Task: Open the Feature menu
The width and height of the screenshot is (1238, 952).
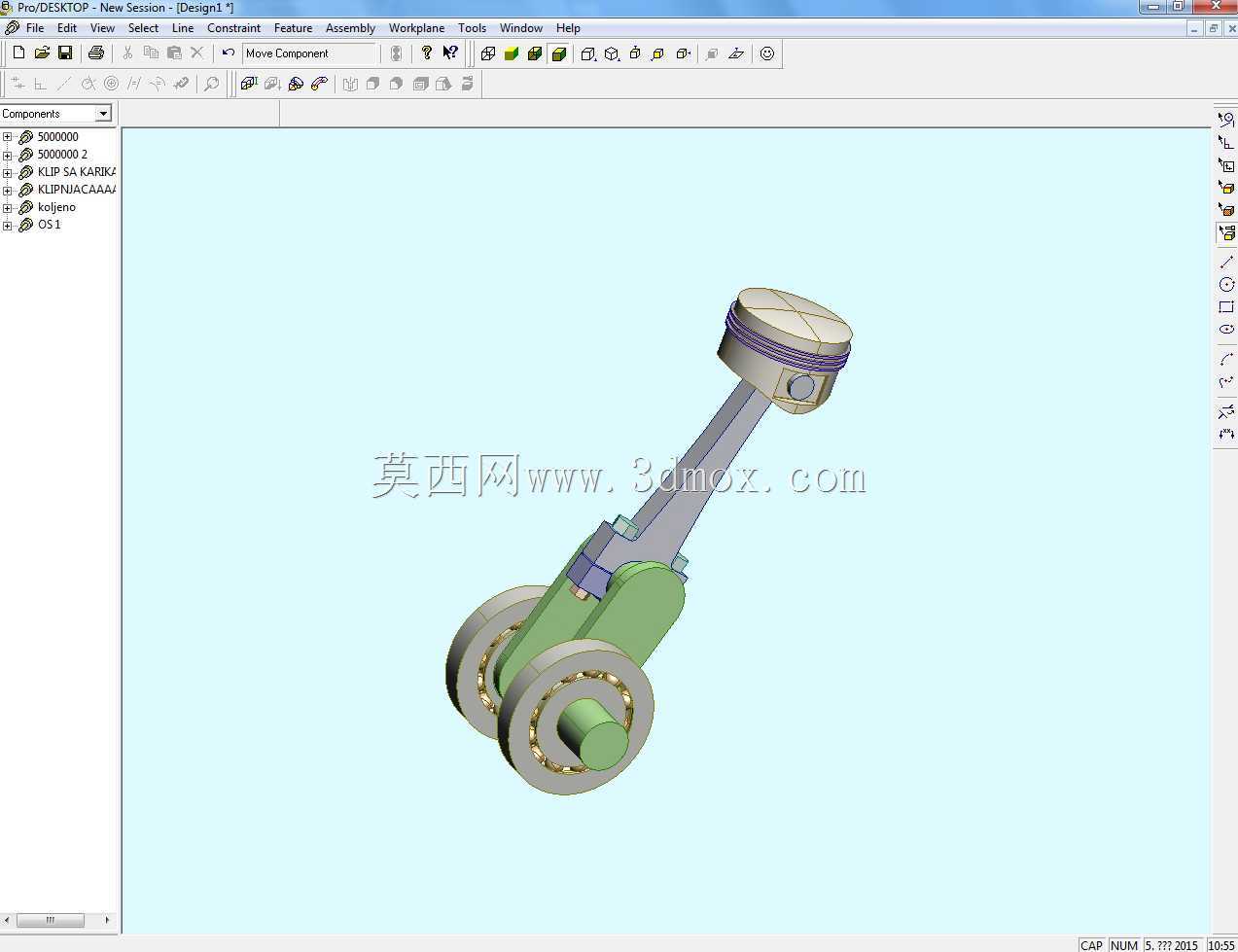Action: (293, 28)
